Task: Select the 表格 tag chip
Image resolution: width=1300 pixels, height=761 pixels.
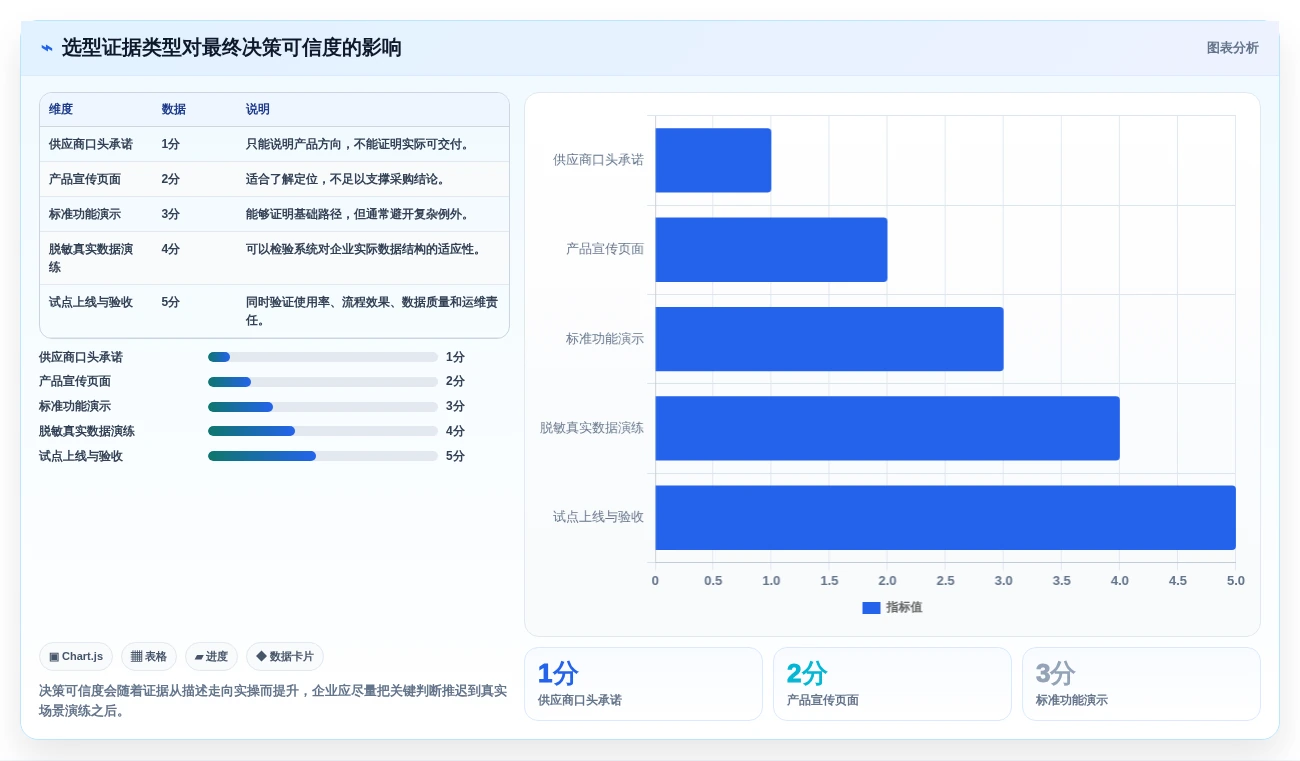Action: coord(149,657)
